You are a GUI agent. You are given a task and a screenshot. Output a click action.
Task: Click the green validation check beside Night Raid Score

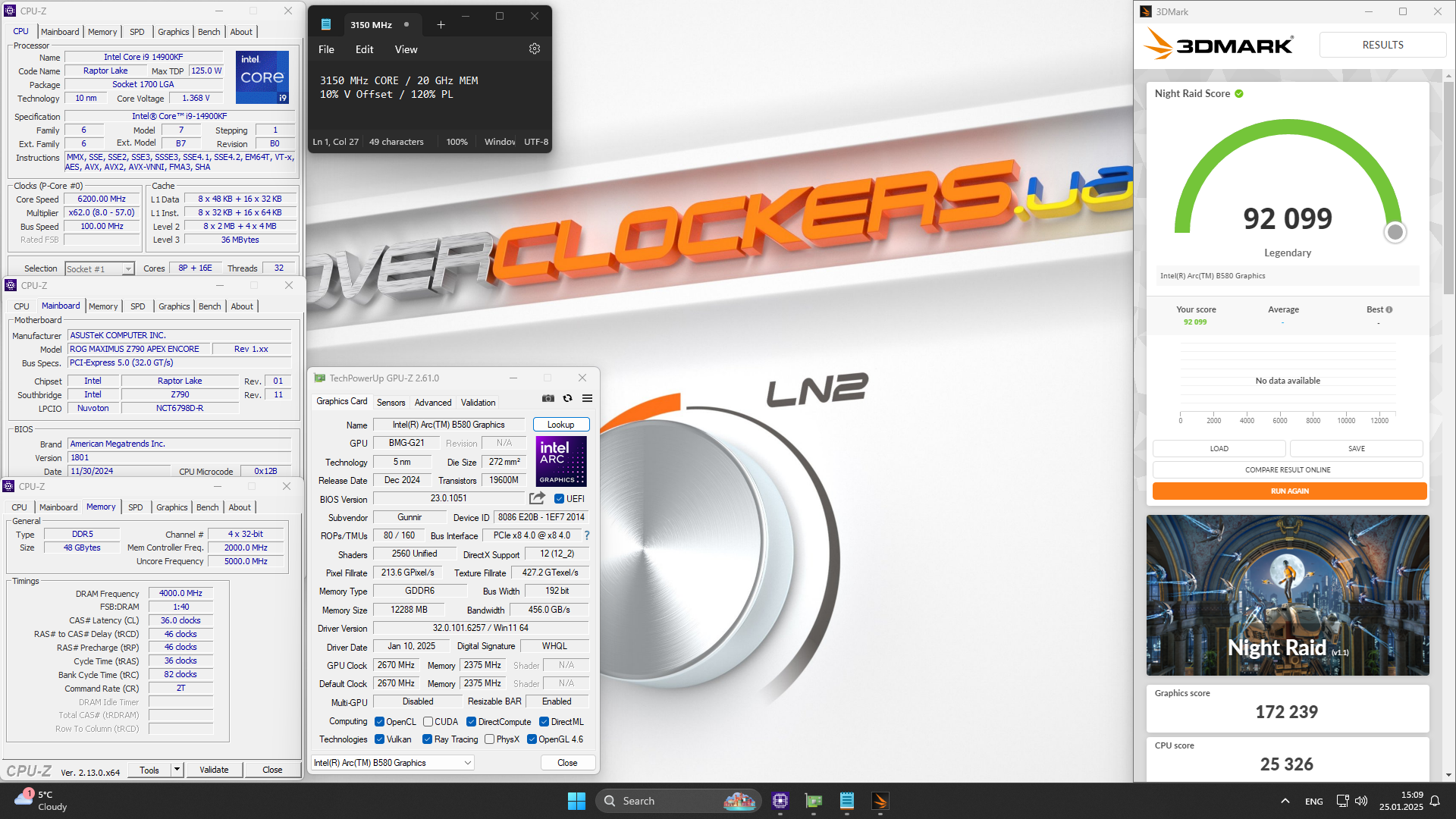pos(1239,93)
